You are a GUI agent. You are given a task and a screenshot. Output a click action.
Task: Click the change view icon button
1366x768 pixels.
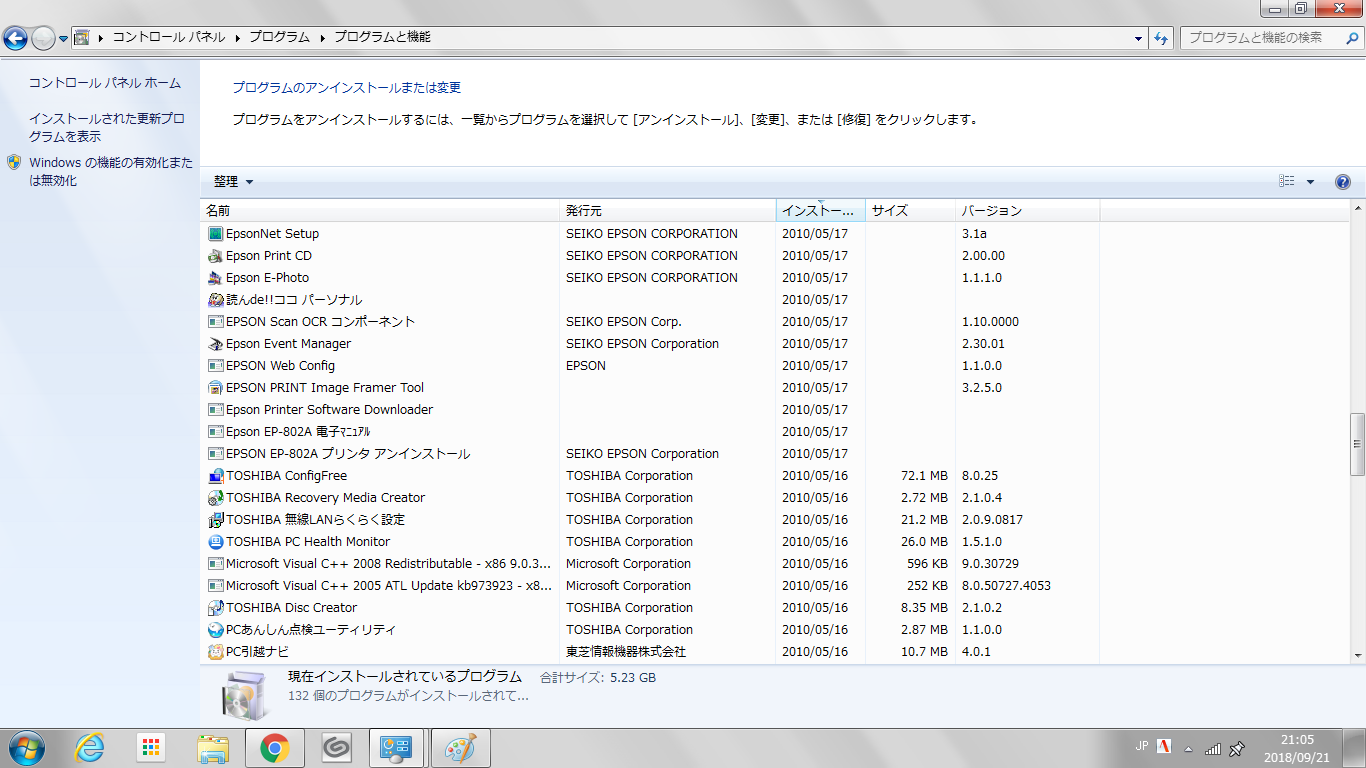coord(1287,182)
